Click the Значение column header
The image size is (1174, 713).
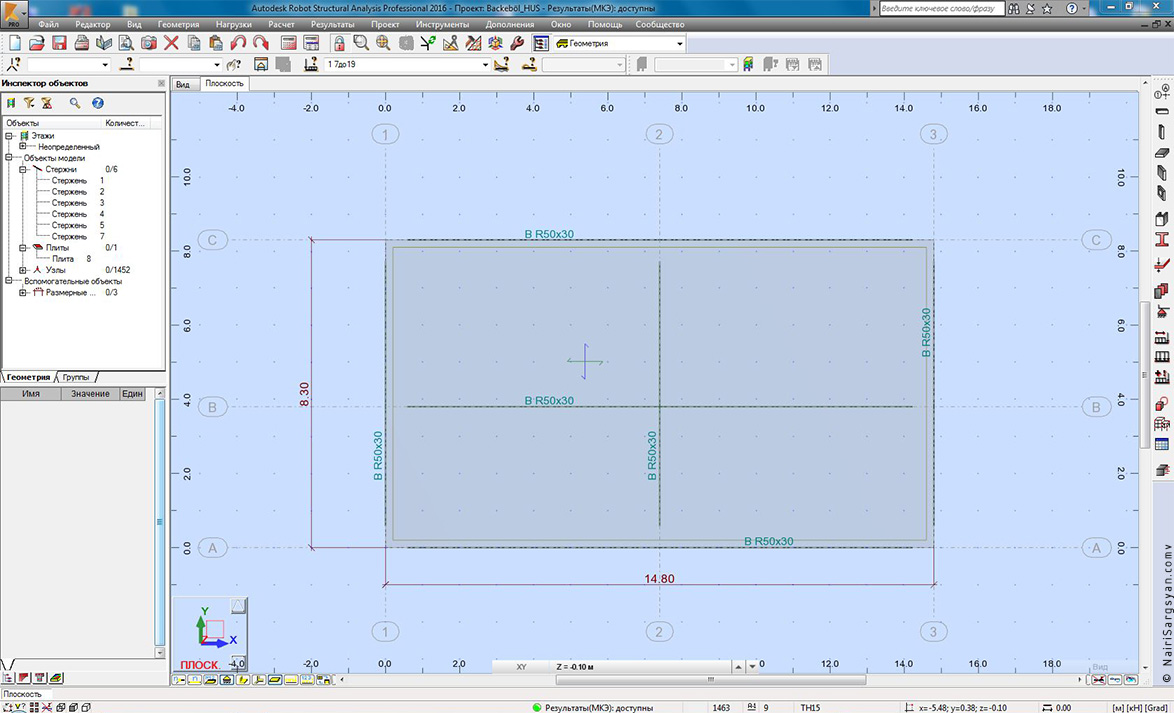pyautogui.click(x=90, y=394)
